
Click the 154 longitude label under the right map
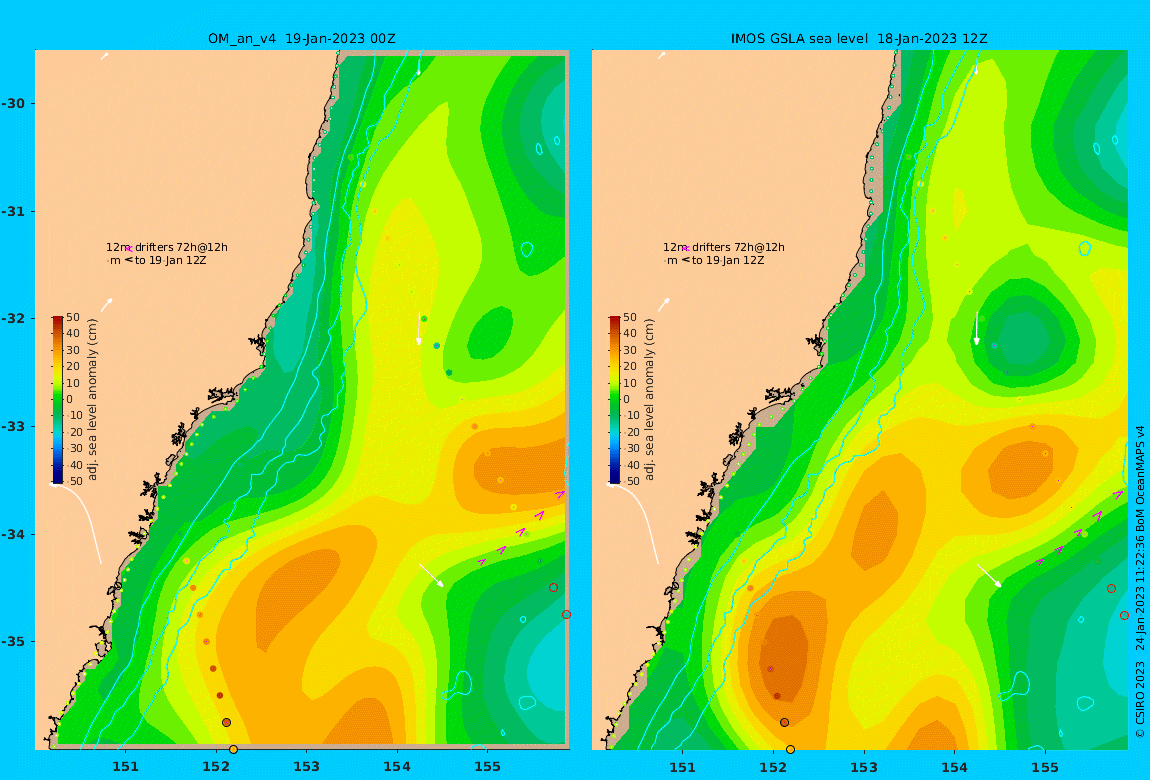pyautogui.click(x=954, y=767)
